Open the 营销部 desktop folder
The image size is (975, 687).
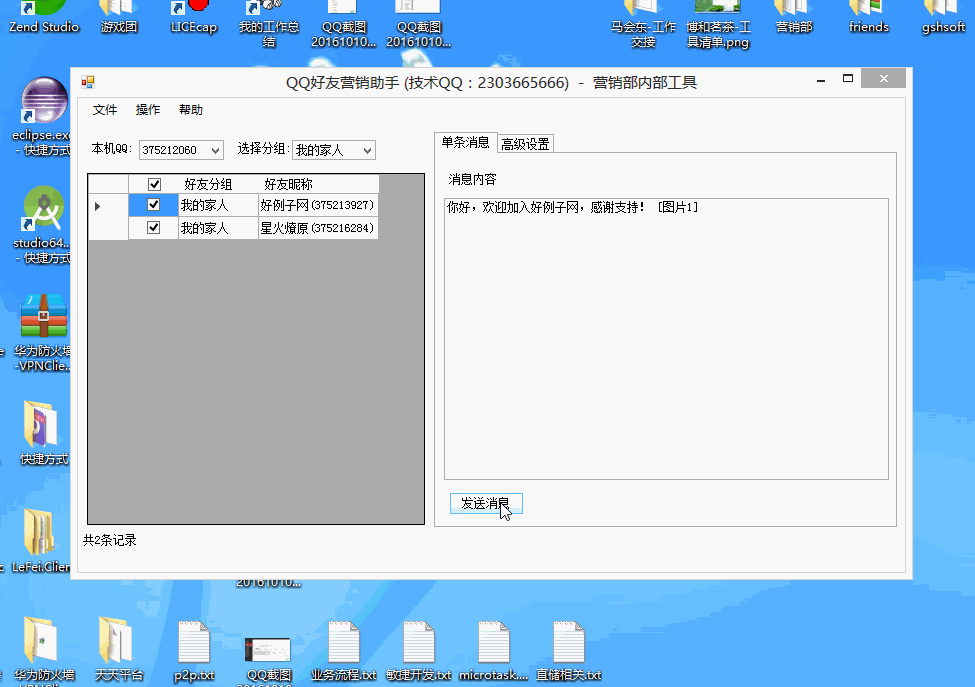(x=793, y=17)
